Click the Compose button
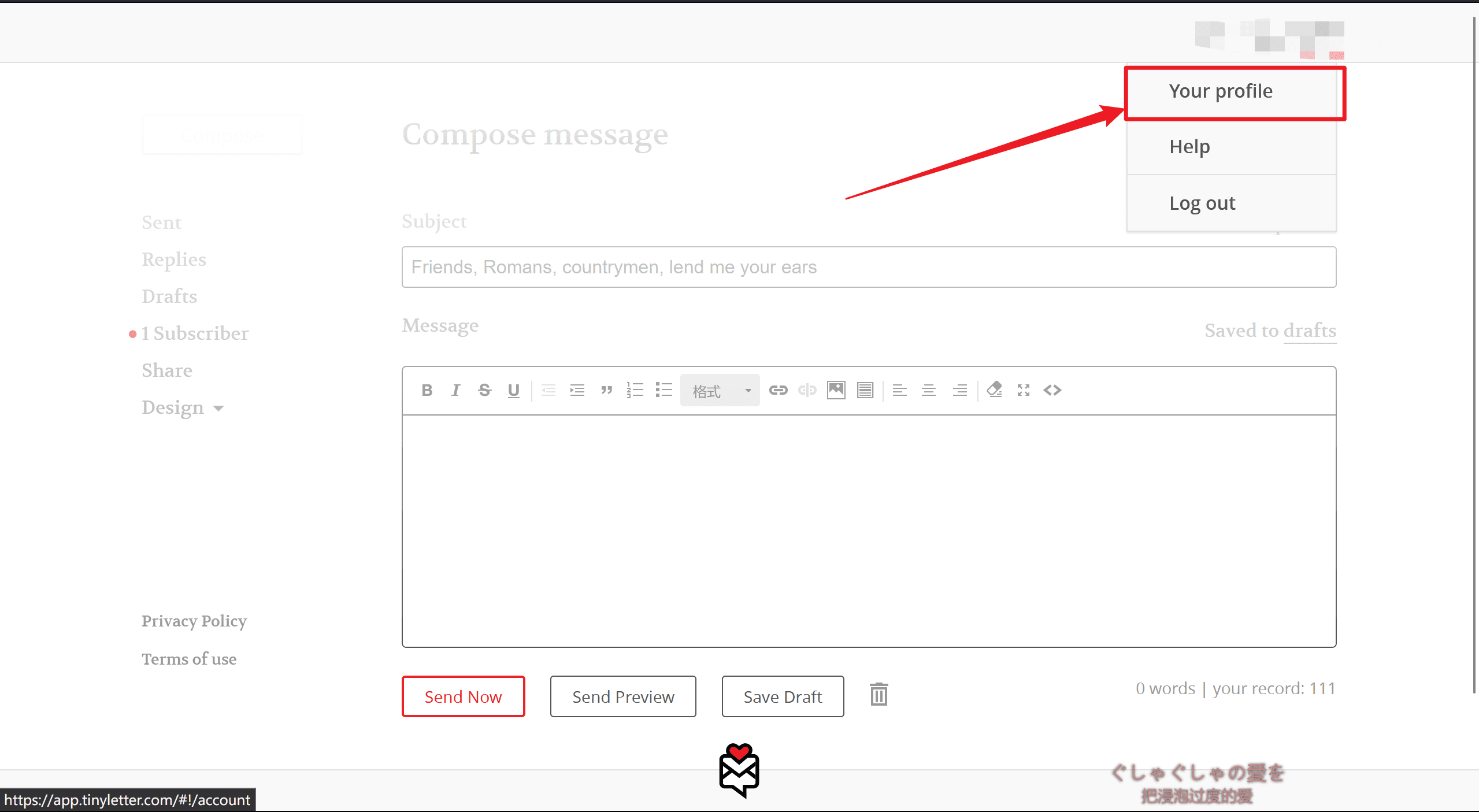The image size is (1479, 812). [x=223, y=135]
